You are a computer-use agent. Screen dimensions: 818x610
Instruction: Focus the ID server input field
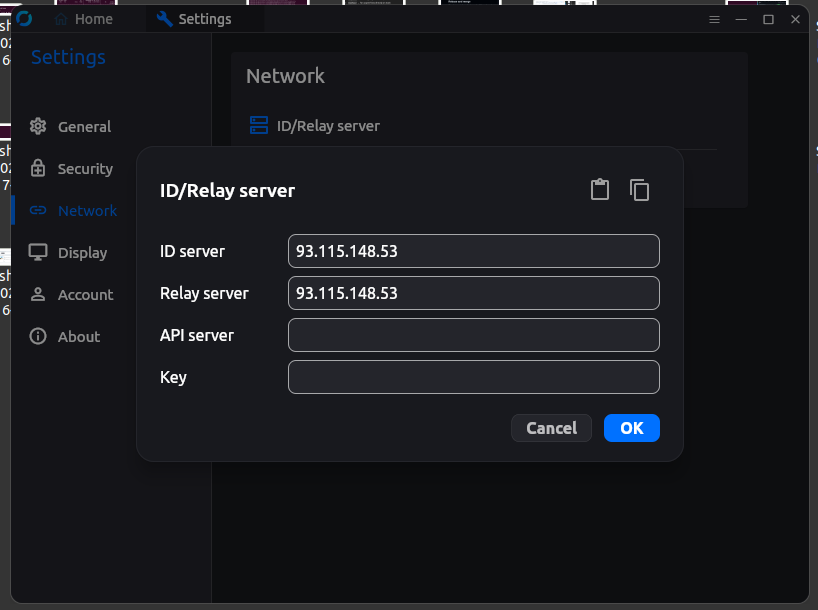(473, 251)
